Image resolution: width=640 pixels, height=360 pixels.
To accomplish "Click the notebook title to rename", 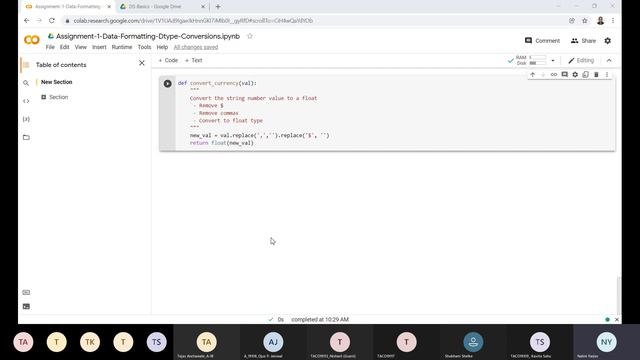I will (x=148, y=36).
